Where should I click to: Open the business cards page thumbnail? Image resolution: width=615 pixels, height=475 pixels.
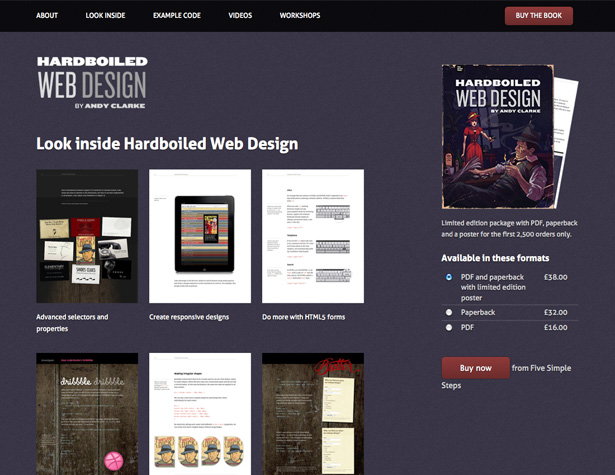(87, 236)
